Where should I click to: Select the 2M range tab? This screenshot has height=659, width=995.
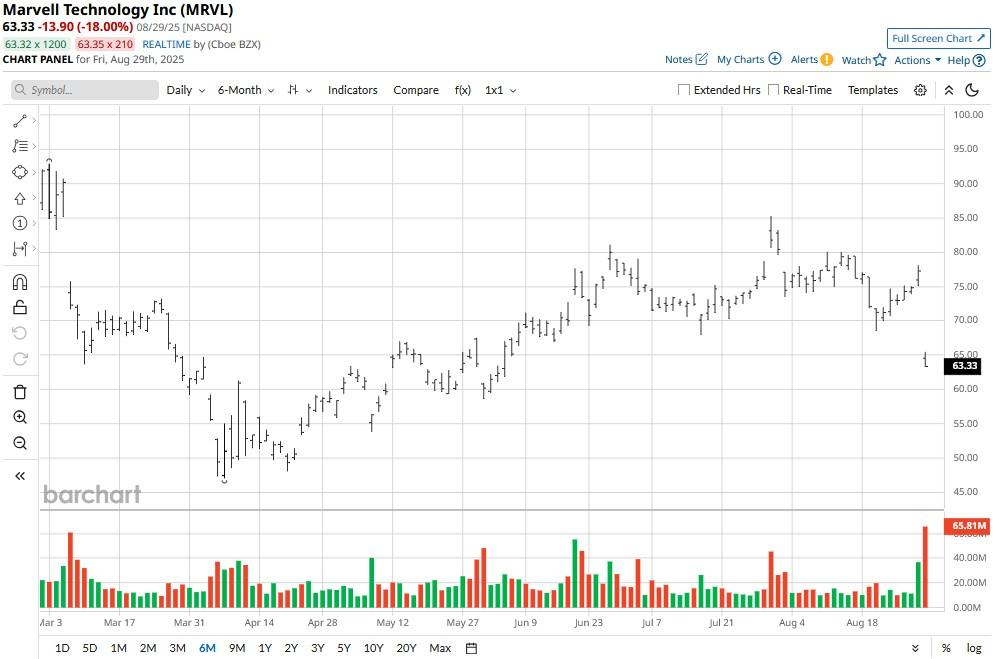tap(148, 648)
